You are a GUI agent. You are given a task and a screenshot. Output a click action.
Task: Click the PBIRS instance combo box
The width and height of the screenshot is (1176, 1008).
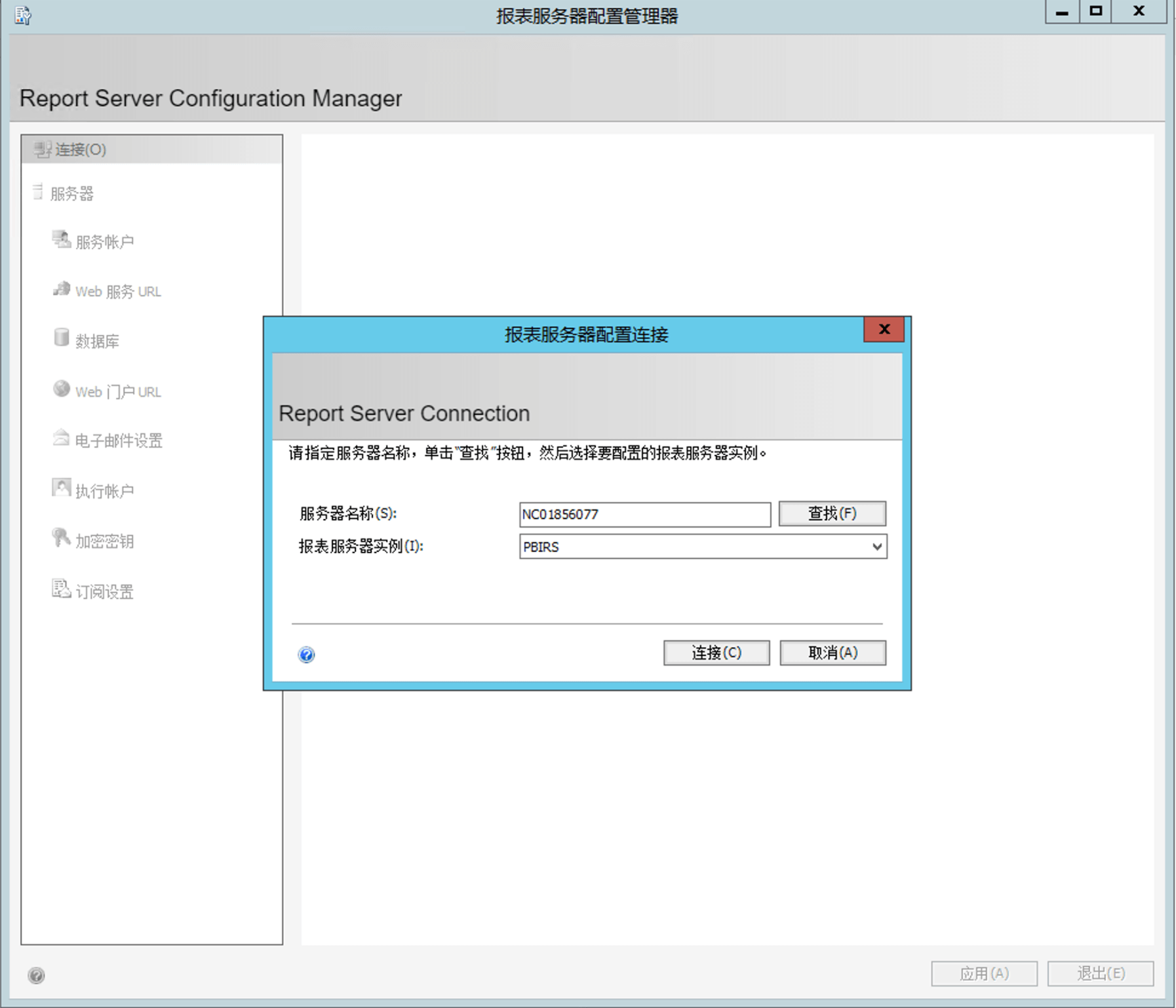[x=703, y=547]
